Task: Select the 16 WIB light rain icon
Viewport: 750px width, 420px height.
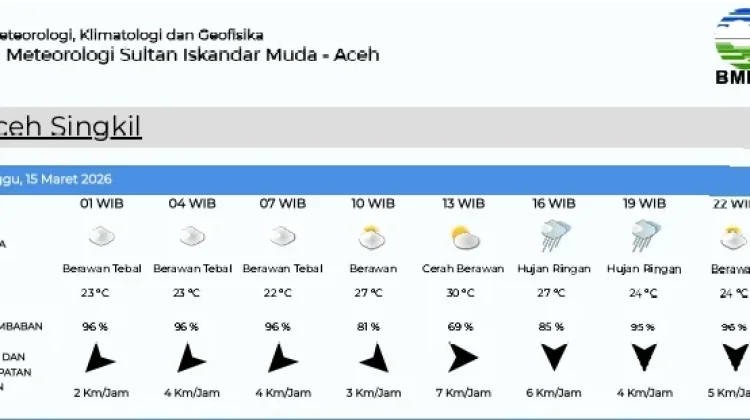Action: tap(555, 235)
